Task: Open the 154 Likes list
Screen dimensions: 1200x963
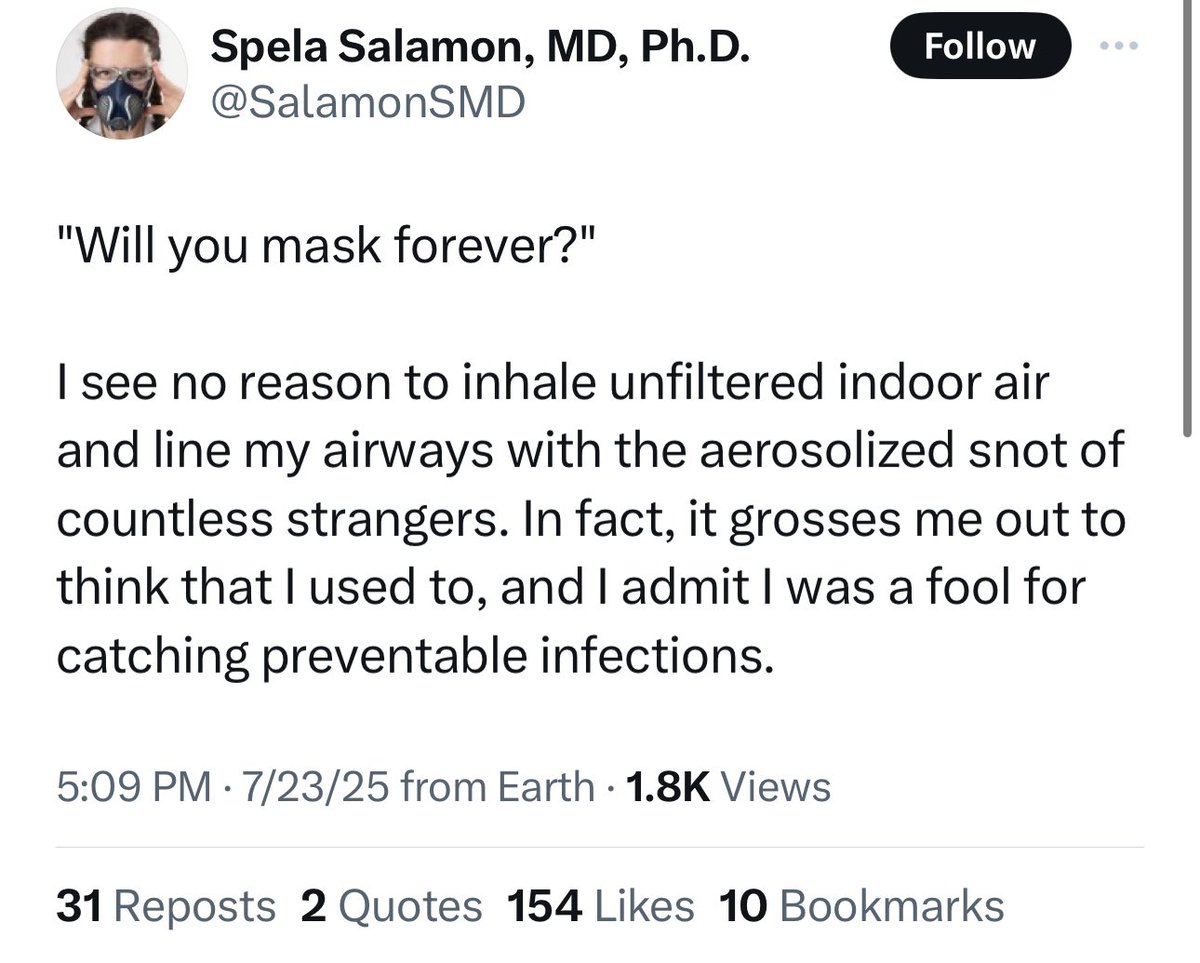Action: click(x=601, y=906)
